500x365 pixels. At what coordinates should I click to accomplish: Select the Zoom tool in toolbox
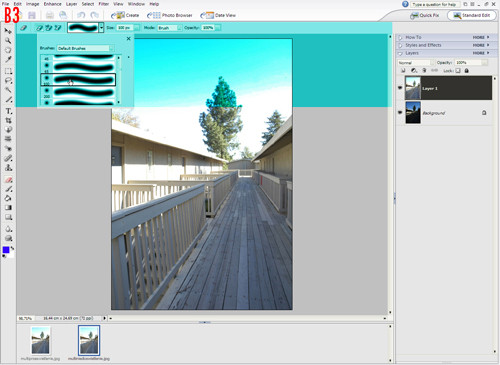coord(8,41)
